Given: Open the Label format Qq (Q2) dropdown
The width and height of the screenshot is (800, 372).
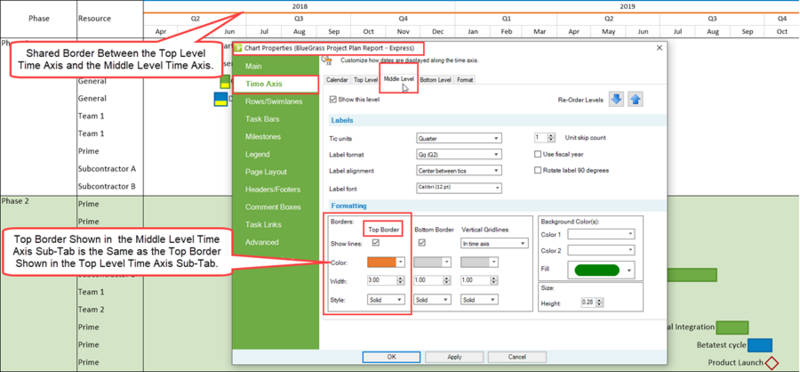Looking at the screenshot, I should point(459,154).
